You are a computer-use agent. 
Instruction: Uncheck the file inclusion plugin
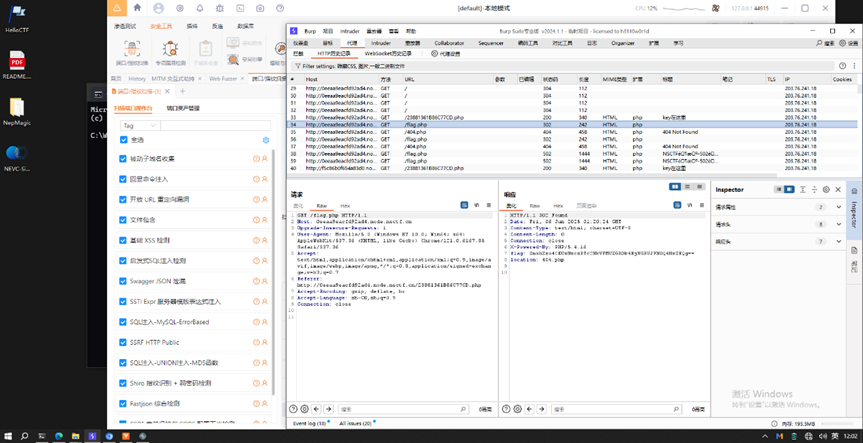pos(123,220)
